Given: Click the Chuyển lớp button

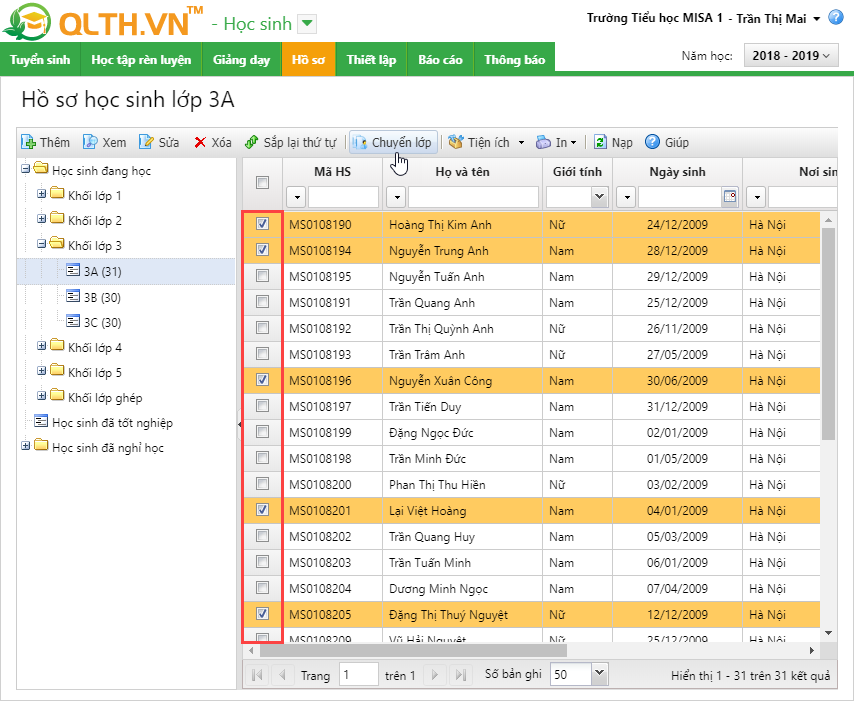Looking at the screenshot, I should pyautogui.click(x=393, y=142).
